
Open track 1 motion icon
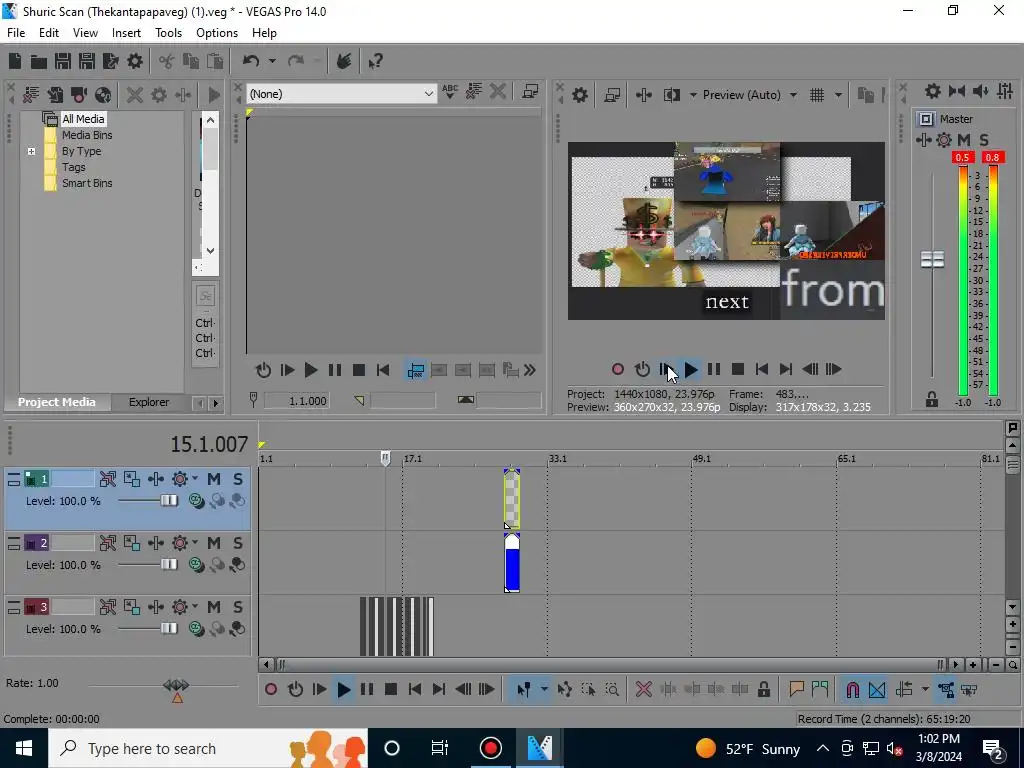(x=132, y=479)
